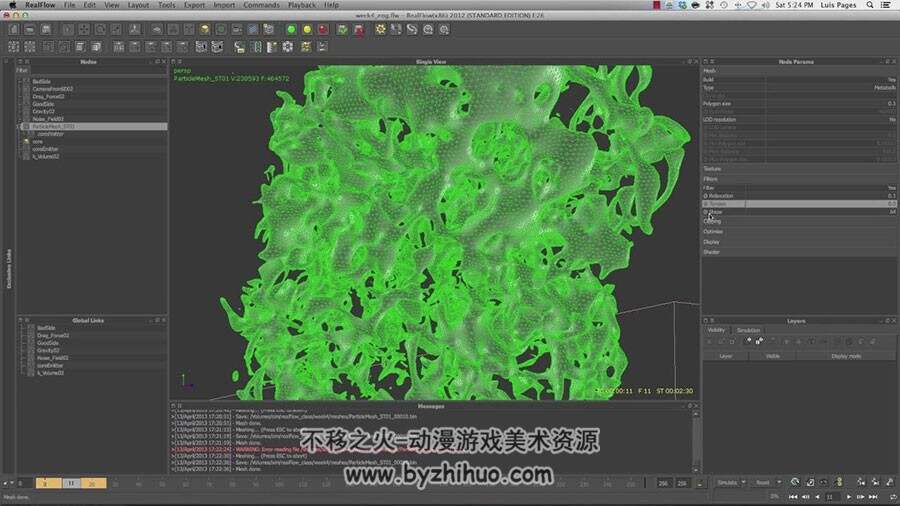
Task: Open the Commands menu
Action: 261,5
